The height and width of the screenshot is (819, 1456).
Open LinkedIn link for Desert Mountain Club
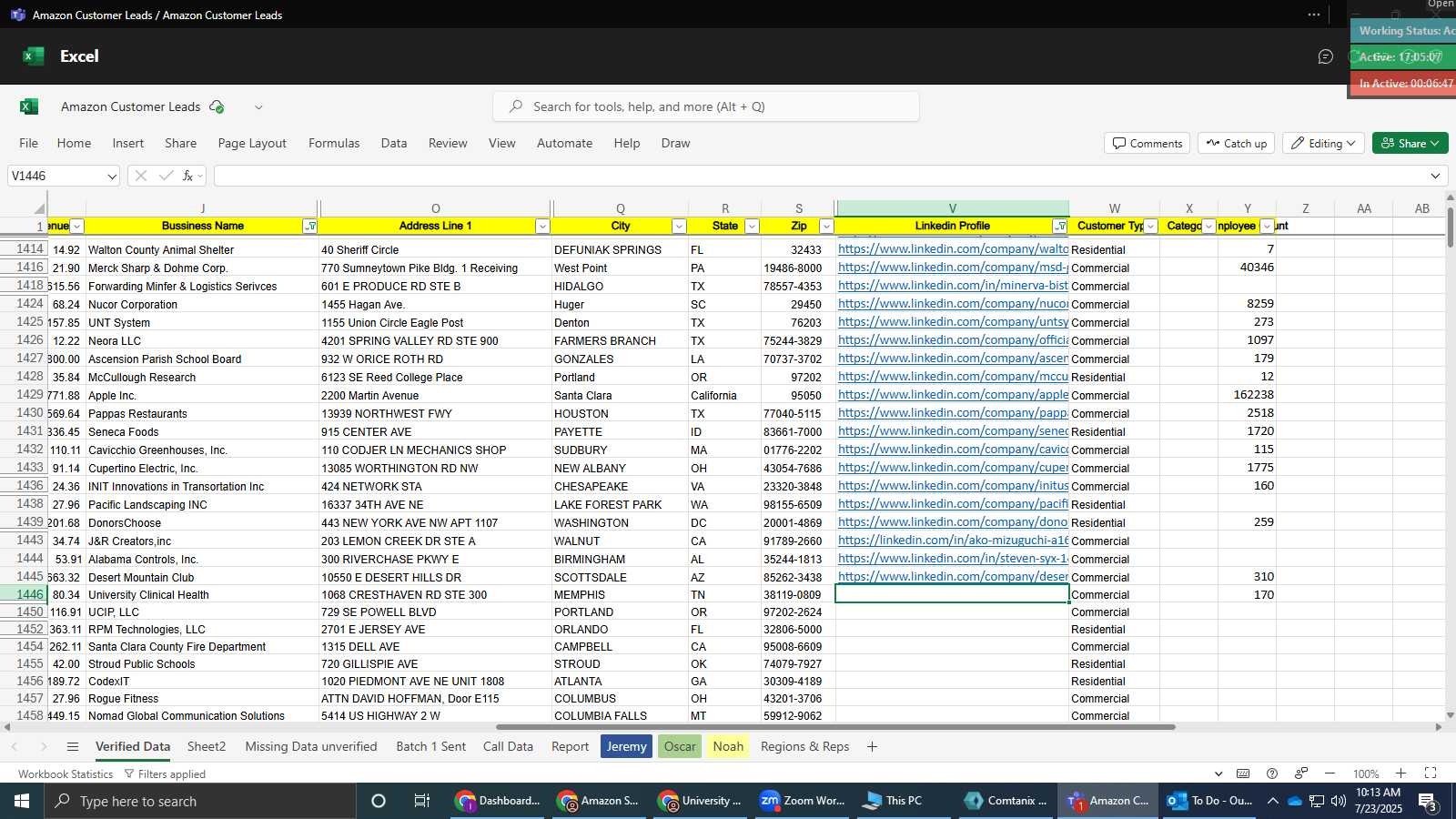953,577
